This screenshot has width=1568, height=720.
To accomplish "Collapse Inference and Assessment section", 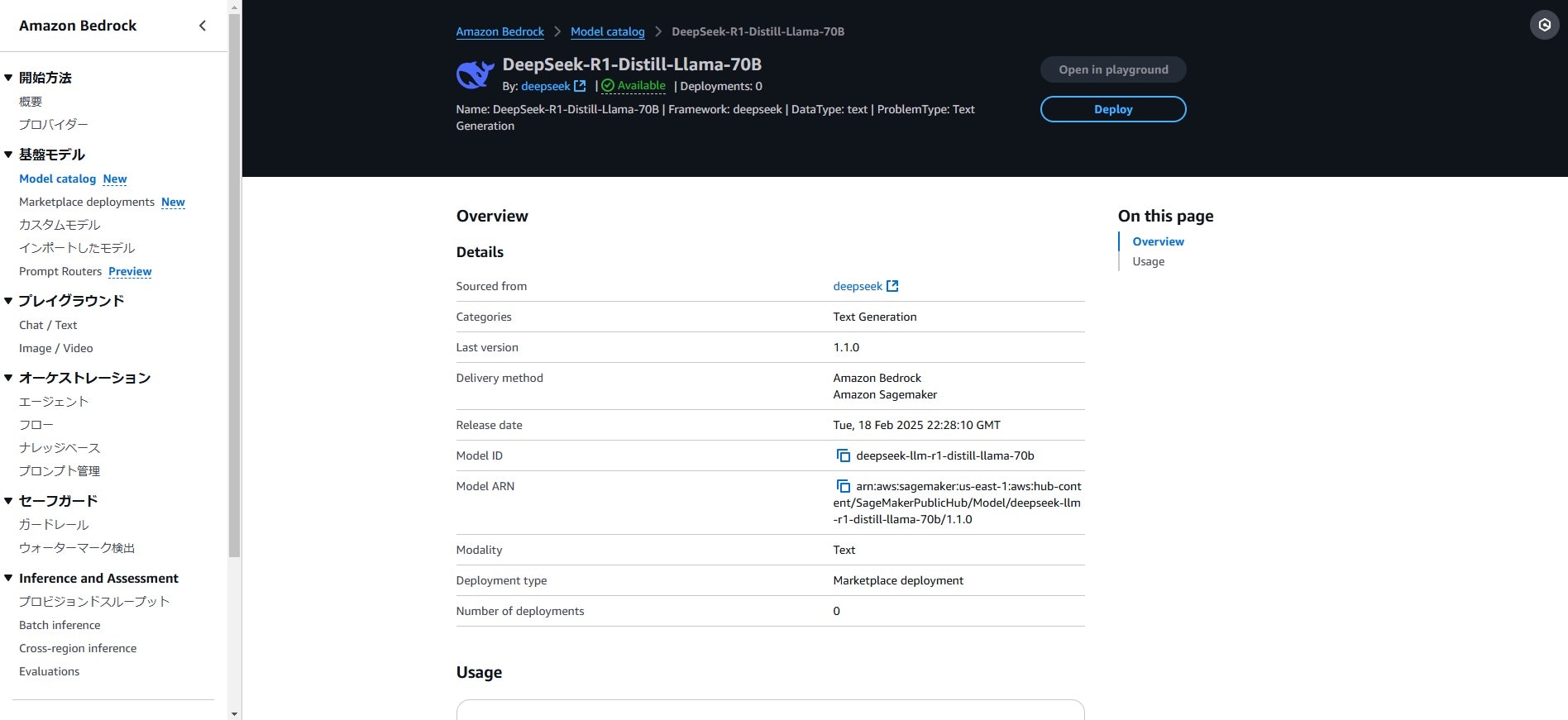I will (x=8, y=579).
